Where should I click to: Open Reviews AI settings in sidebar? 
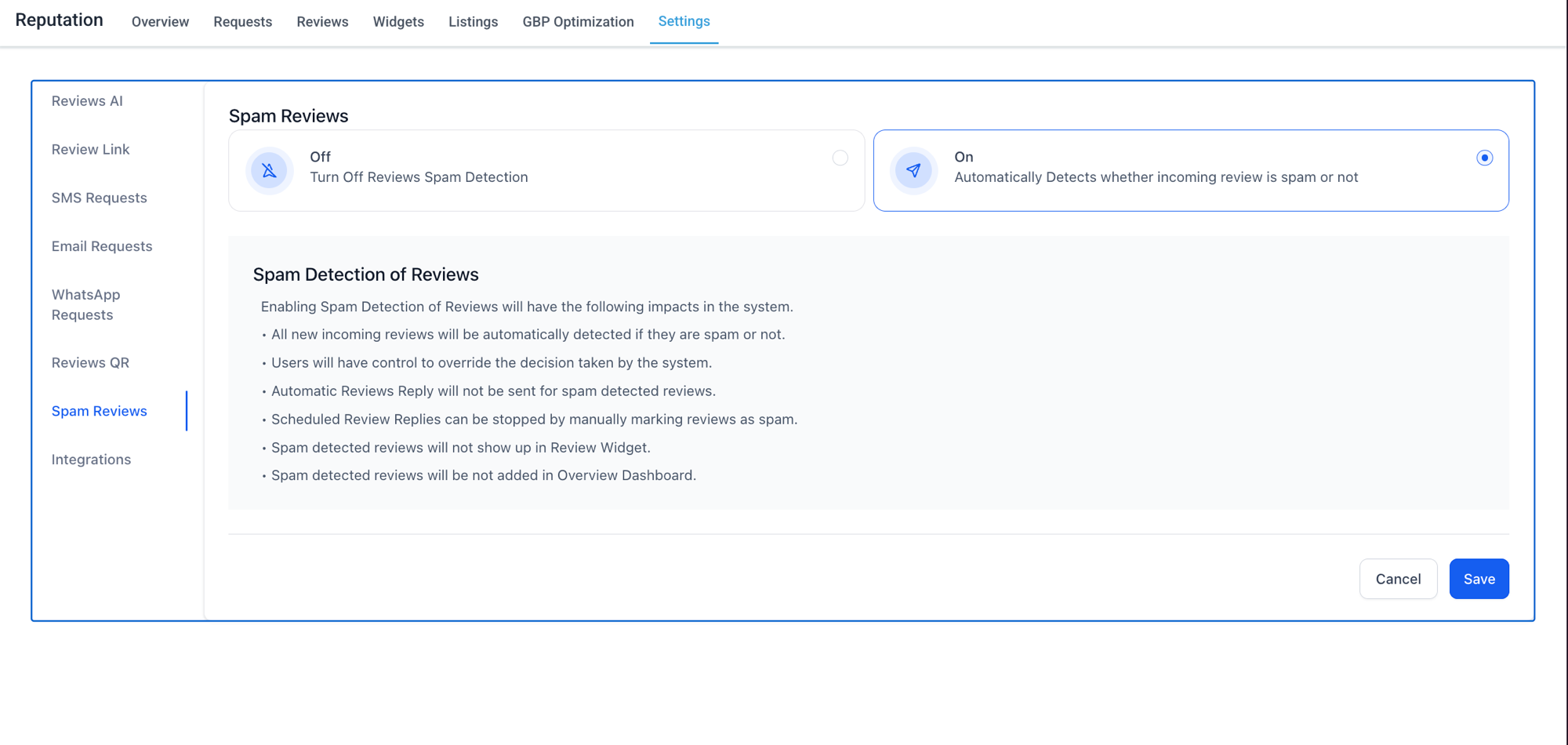tap(87, 100)
